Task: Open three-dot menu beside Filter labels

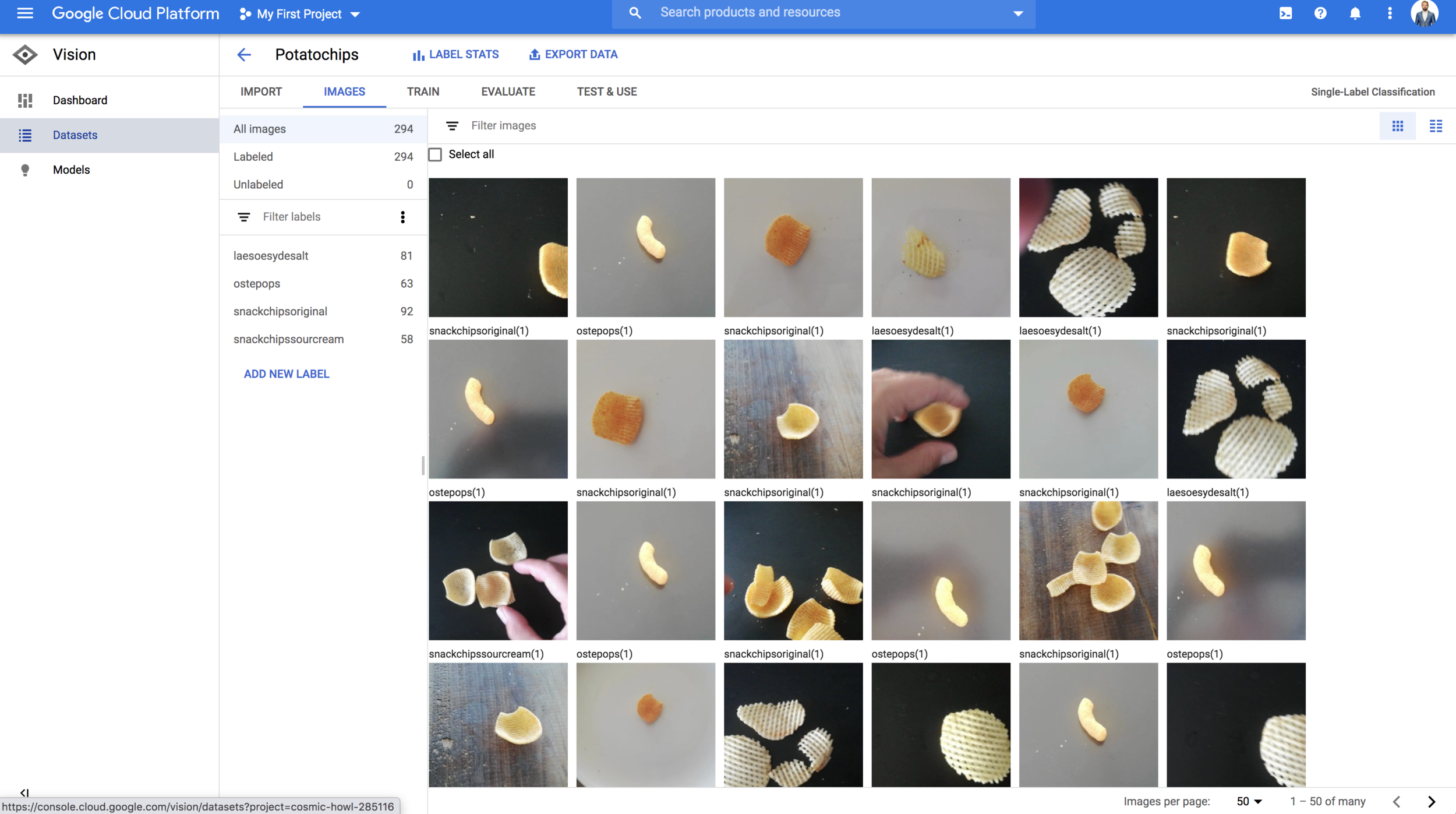Action: (x=402, y=217)
